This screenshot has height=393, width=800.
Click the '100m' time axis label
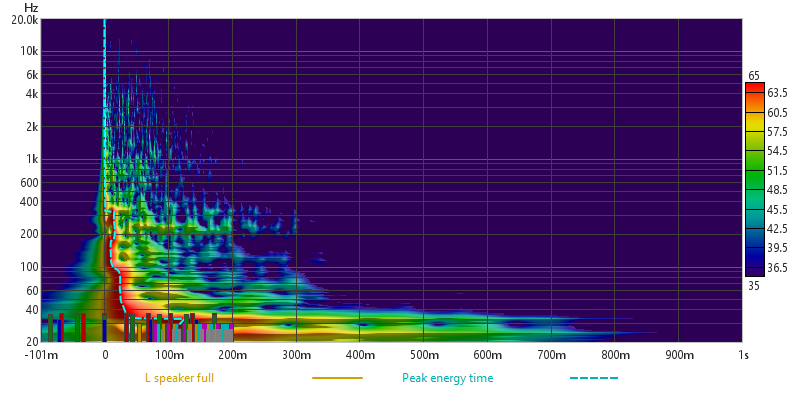(168, 355)
